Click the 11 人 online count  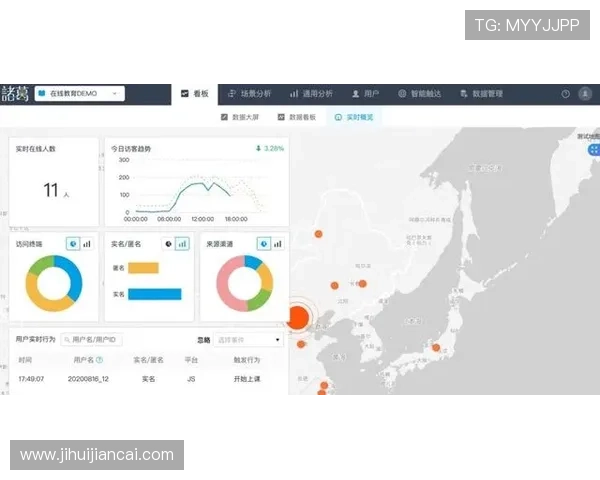56,190
